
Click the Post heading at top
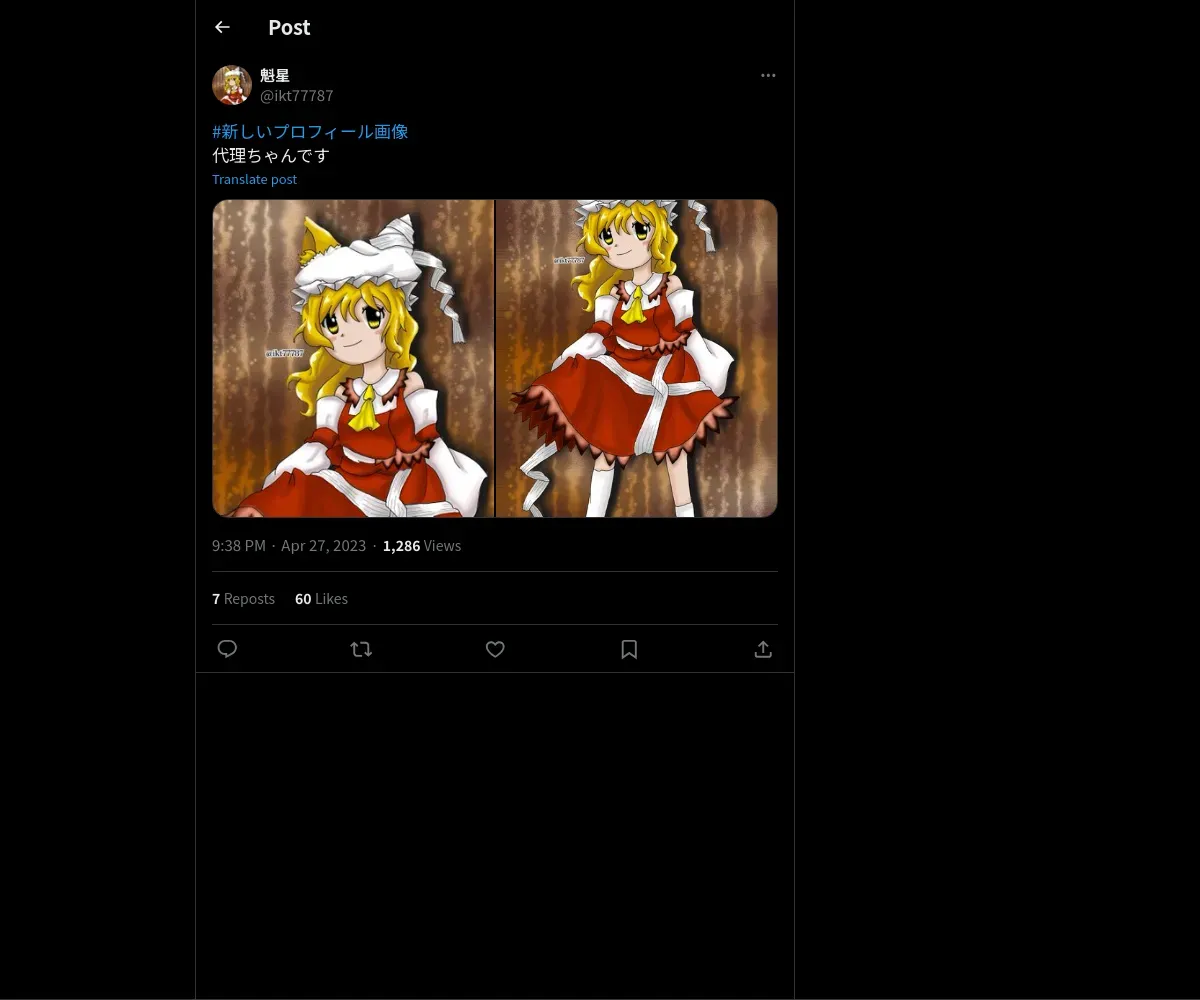(289, 28)
